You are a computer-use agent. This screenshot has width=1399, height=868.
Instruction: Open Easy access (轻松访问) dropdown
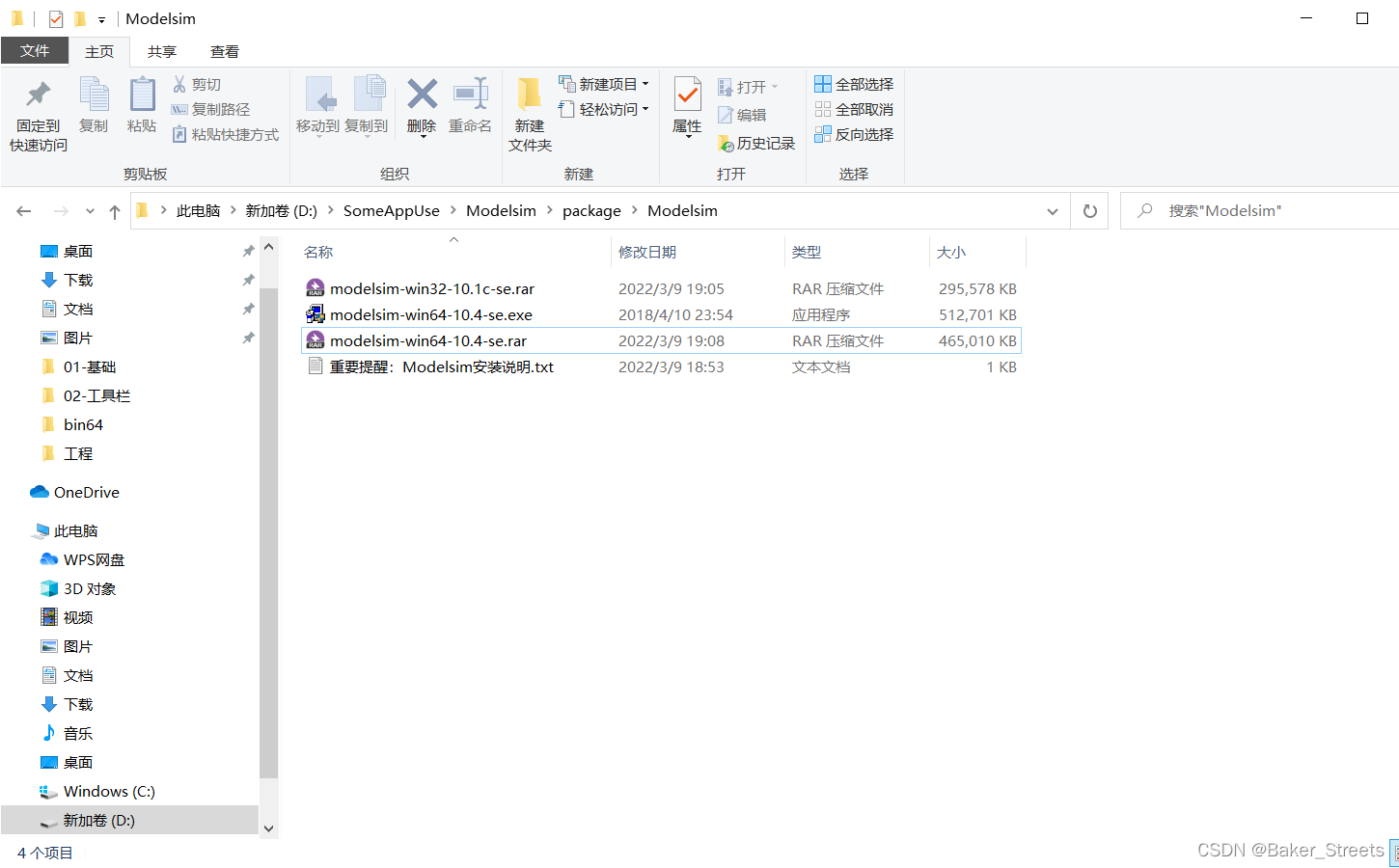coord(603,109)
